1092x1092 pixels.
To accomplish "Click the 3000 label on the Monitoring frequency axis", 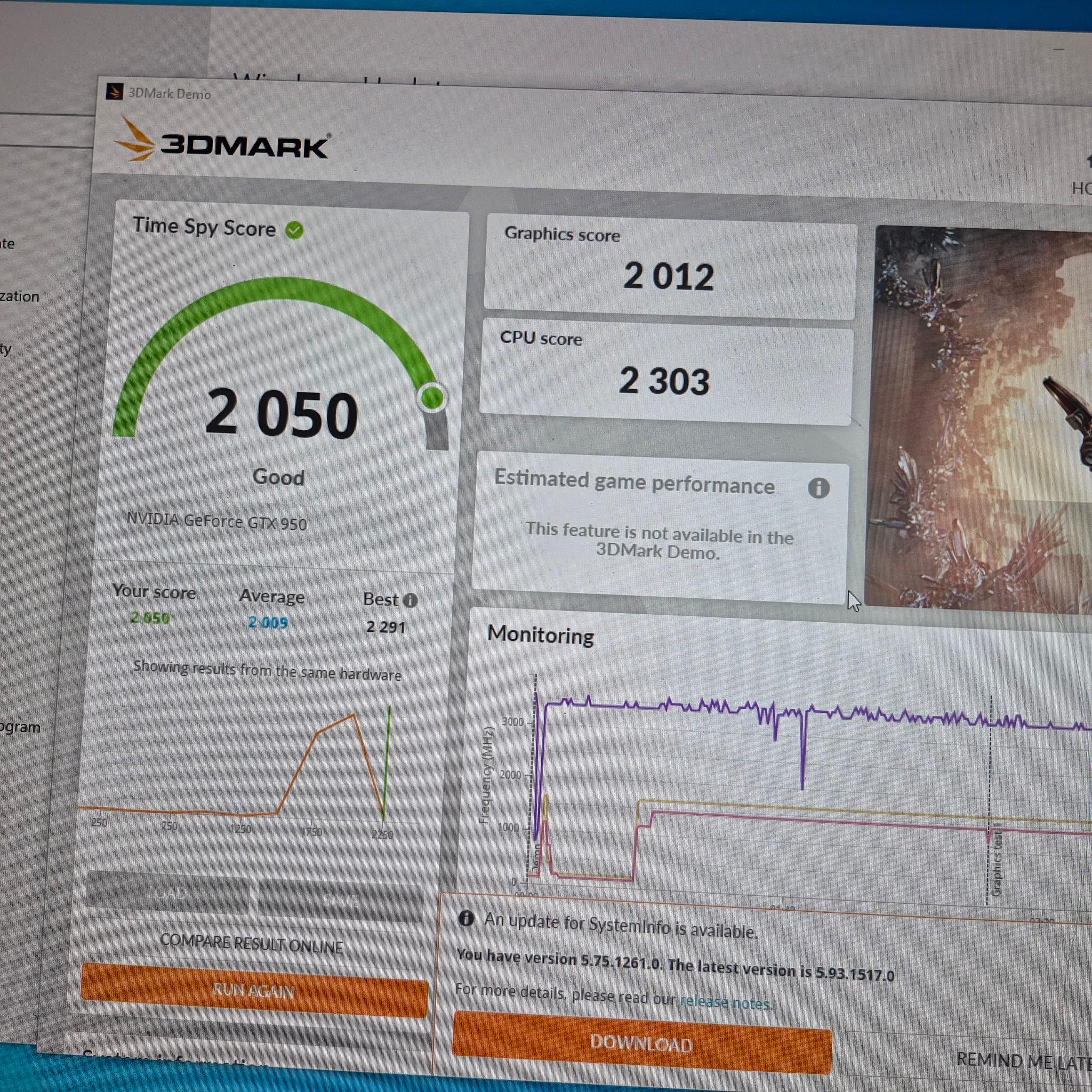I will tap(512, 722).
